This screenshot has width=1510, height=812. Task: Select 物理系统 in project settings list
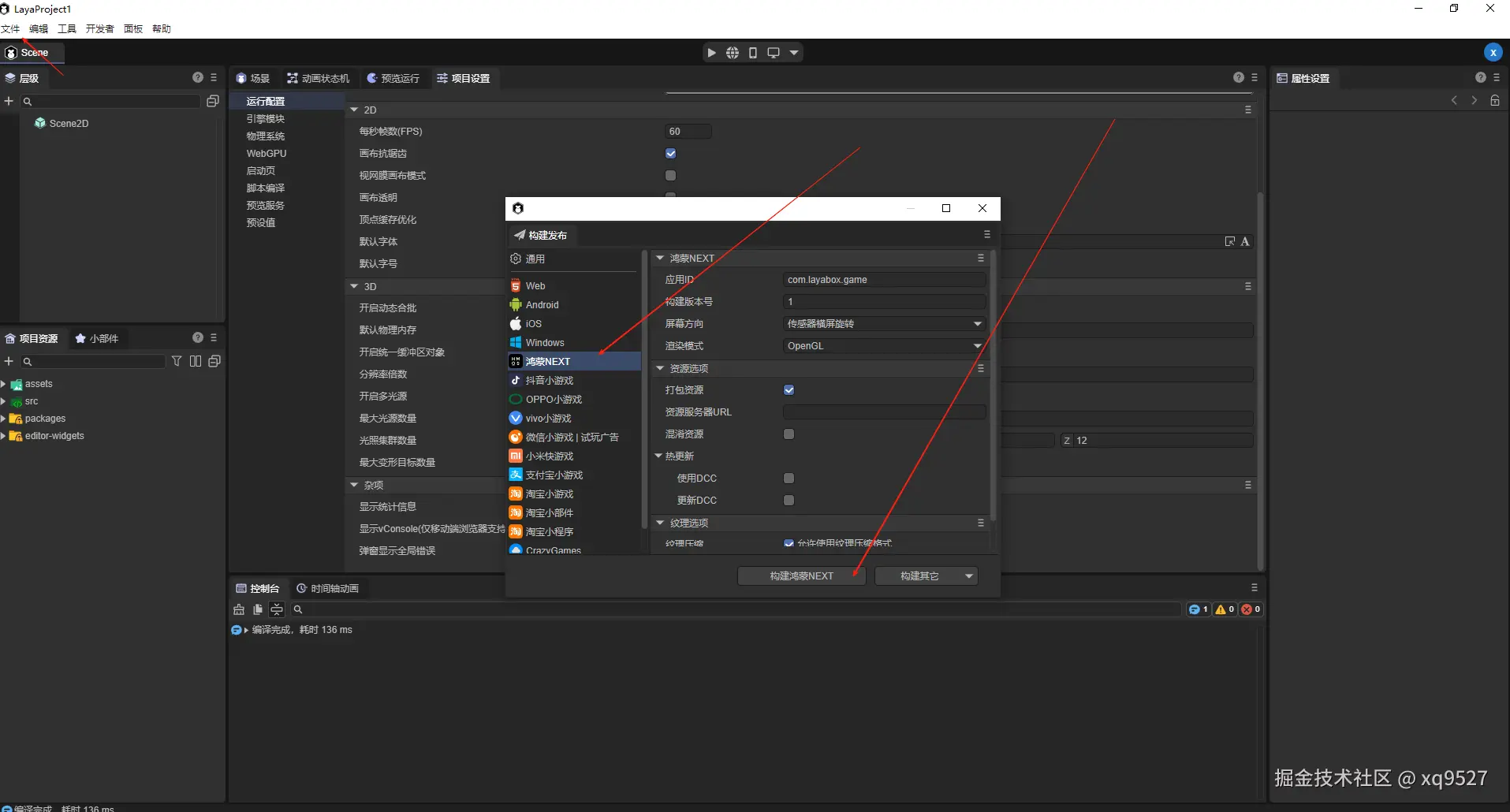266,136
